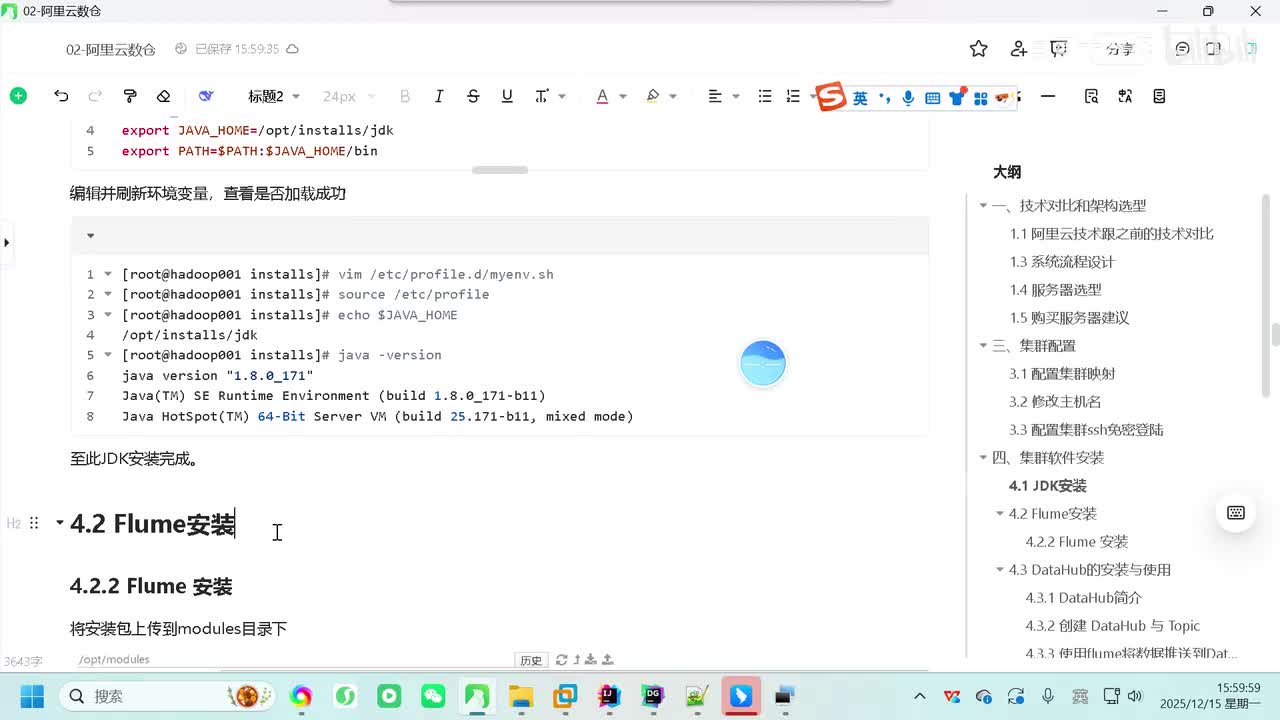Undo the last edit
This screenshot has height=720, width=1280.
pos(61,96)
